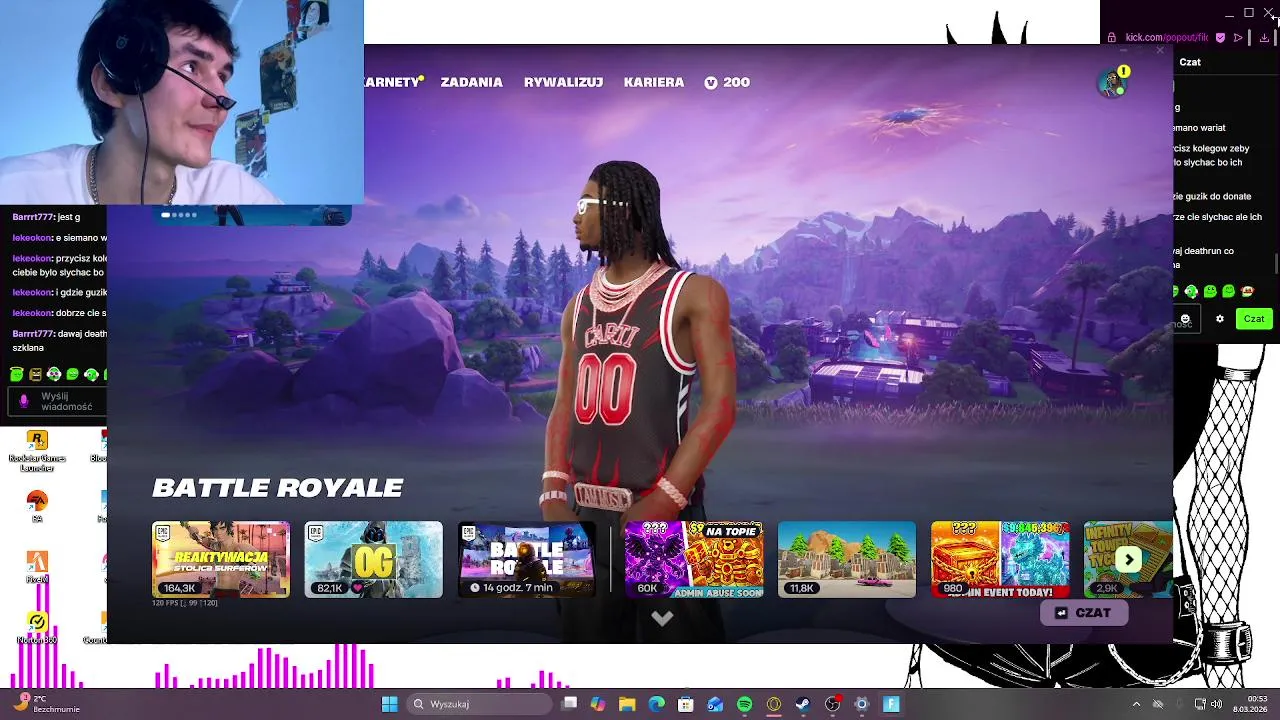Select the NA TOPIE Admin Abuse Soon tile
Image resolution: width=1280 pixels, height=720 pixels.
pyautogui.click(x=694, y=559)
